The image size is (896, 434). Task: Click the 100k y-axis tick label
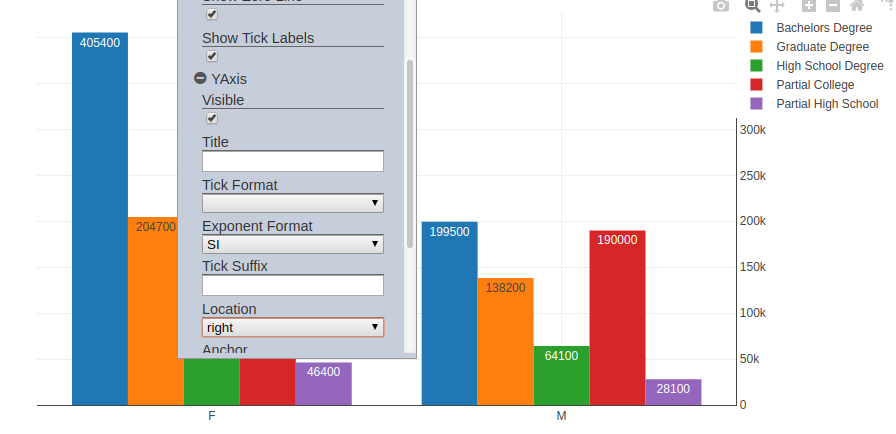point(753,313)
